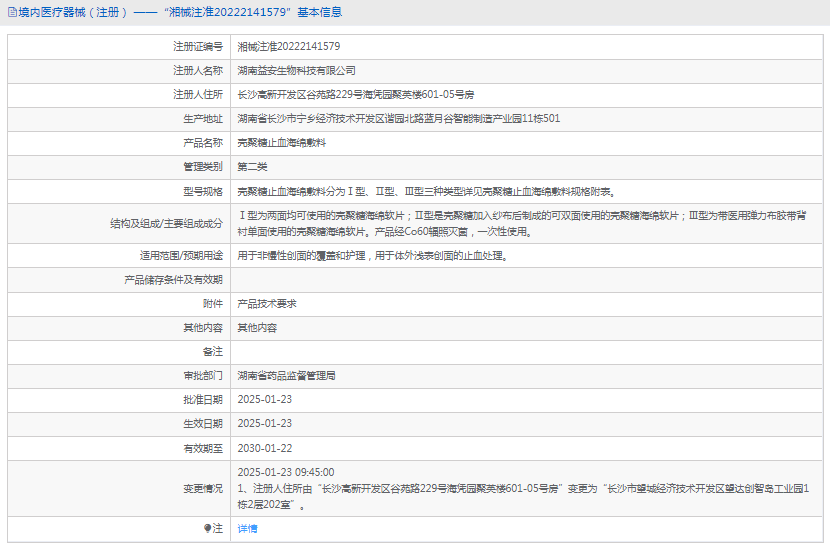Click the 注册人名称 label

tap(198, 71)
